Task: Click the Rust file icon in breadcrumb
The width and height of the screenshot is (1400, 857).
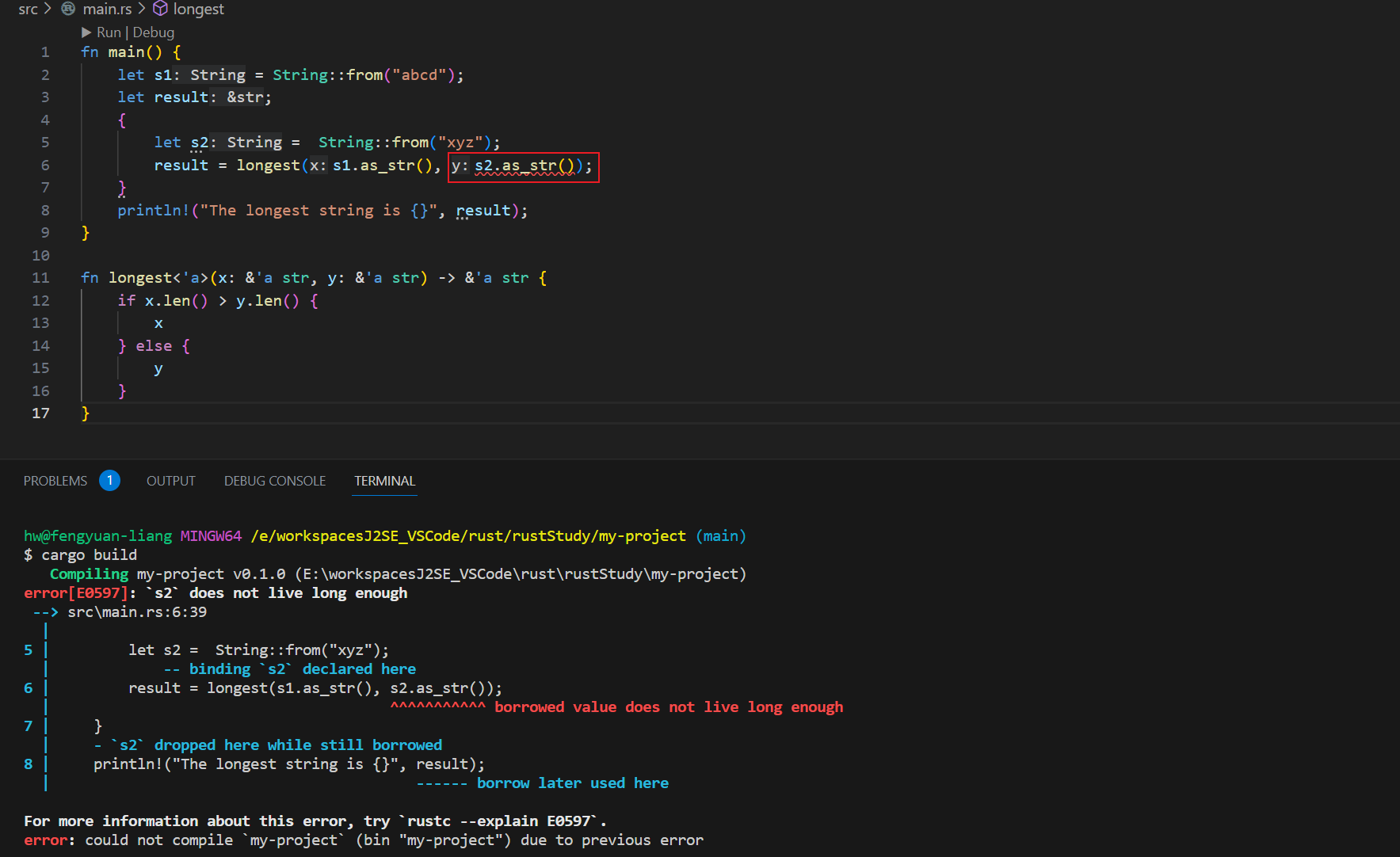Action: 69,9
